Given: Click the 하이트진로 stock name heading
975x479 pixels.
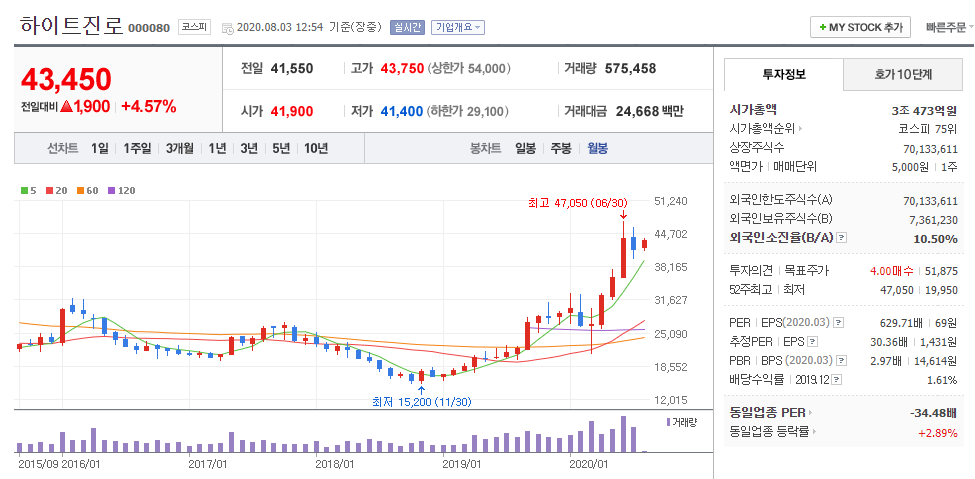Looking at the screenshot, I should [x=72, y=26].
